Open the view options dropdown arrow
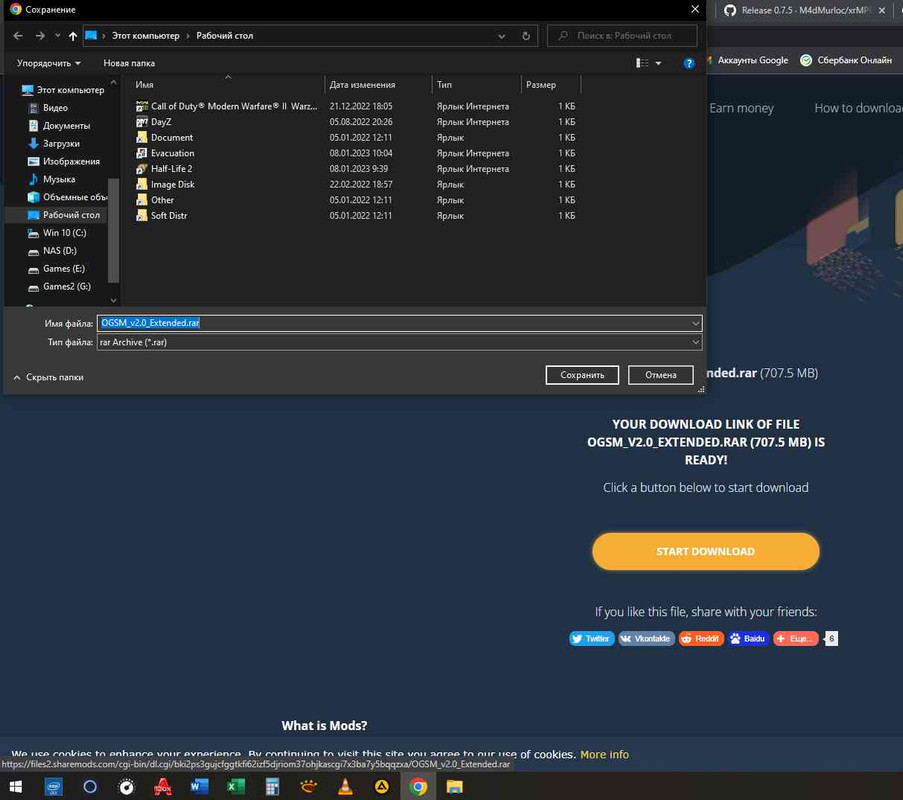The width and height of the screenshot is (903, 800). [658, 63]
